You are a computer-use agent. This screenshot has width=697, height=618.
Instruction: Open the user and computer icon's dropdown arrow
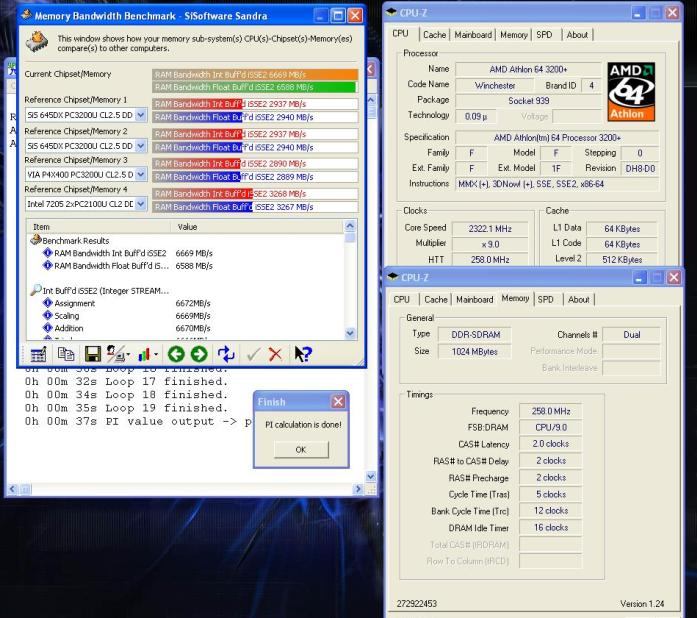click(128, 354)
